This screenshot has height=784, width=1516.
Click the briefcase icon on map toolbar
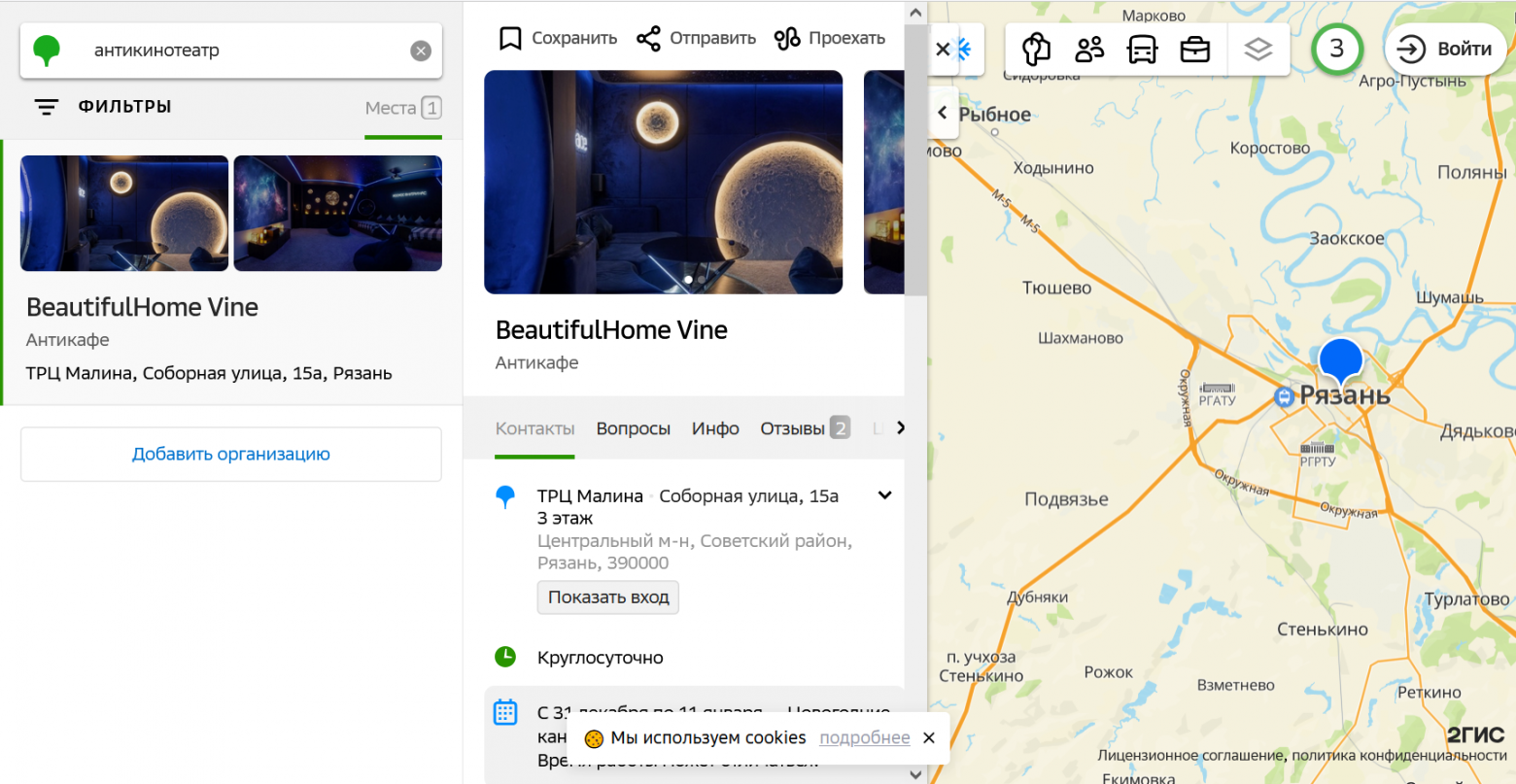pos(1194,50)
